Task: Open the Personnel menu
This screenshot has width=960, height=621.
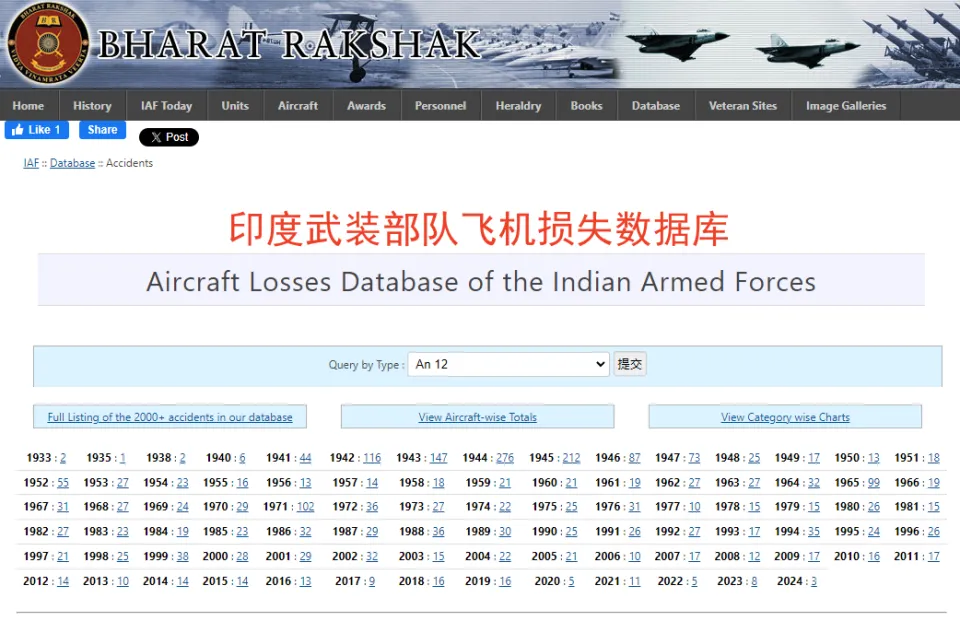Action: point(441,105)
